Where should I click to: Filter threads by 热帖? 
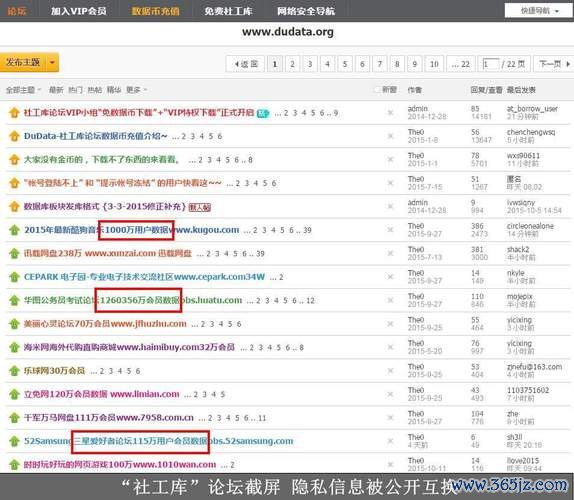coord(95,90)
